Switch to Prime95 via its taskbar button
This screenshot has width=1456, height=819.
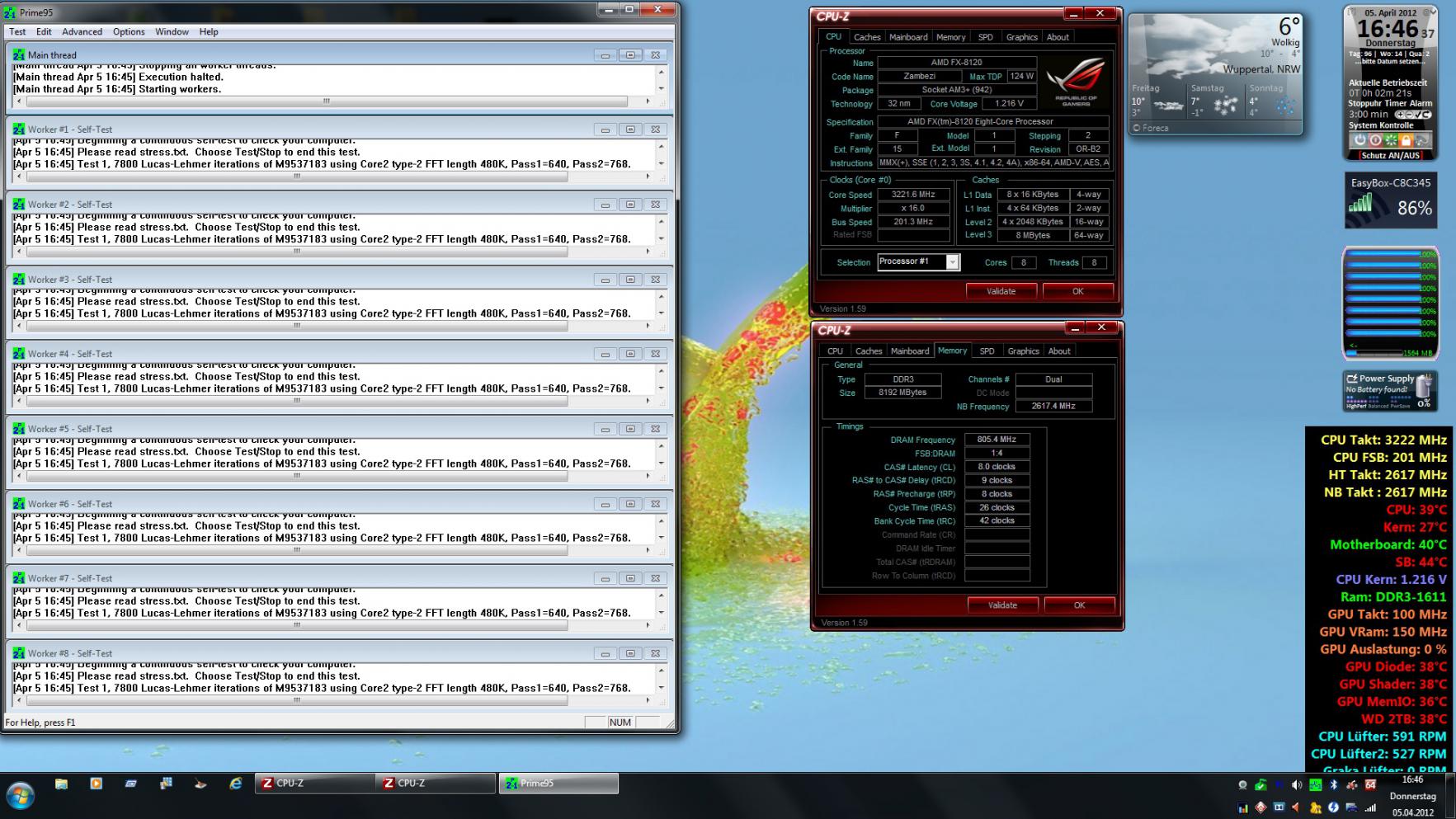[558, 784]
